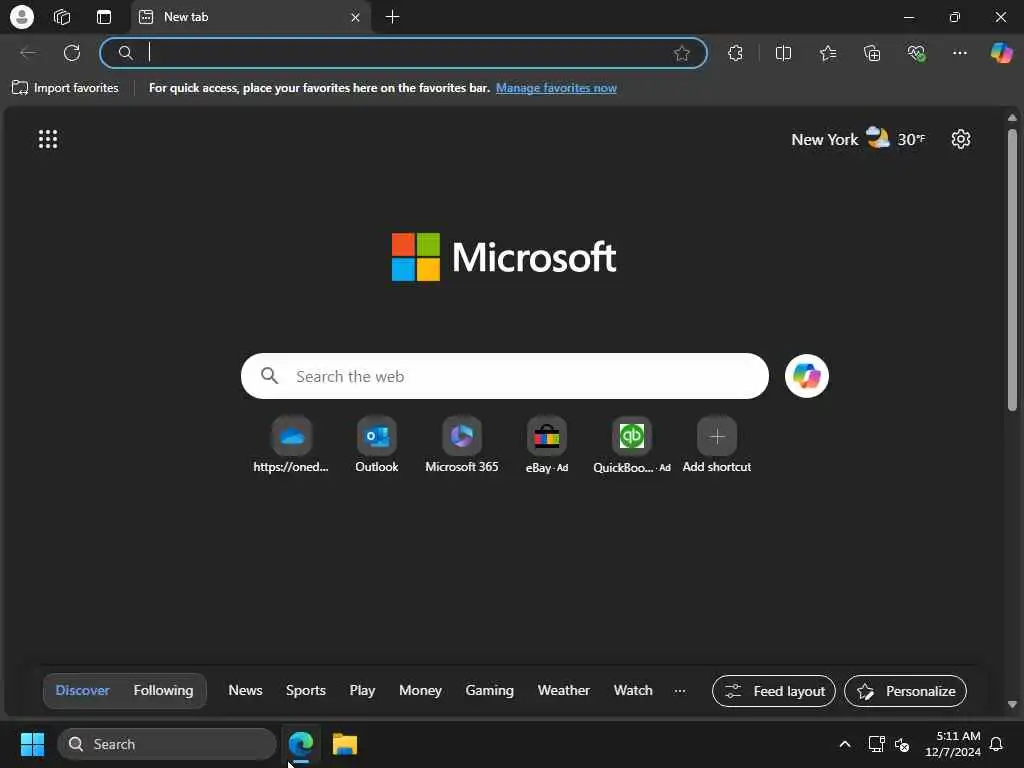Open Copilot button beside search box
This screenshot has height=768, width=1024.
point(807,376)
